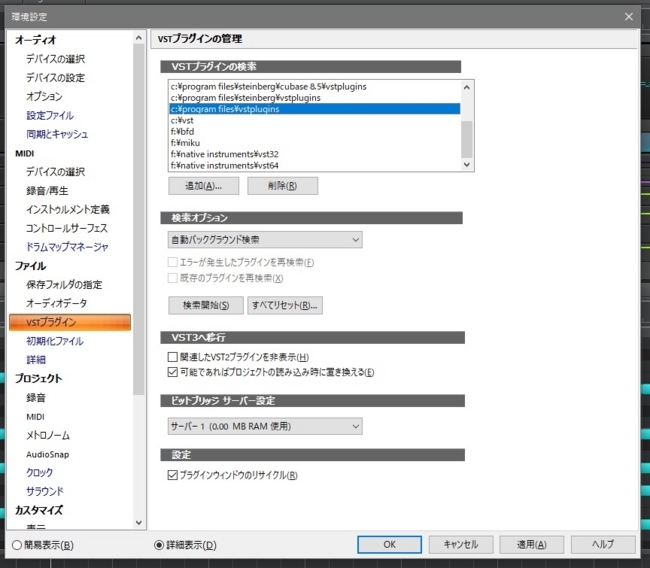Image resolution: width=650 pixels, height=568 pixels.
Task: Open デバイスの設定 page
Action: [x=56, y=78]
